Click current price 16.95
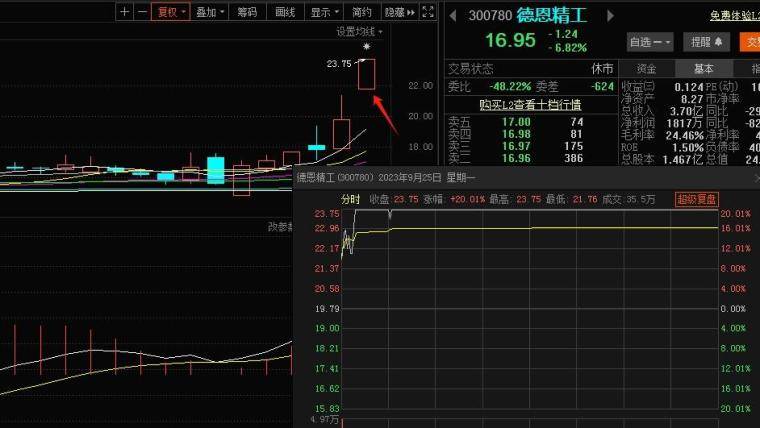The height and width of the screenshot is (428, 760). [510, 40]
